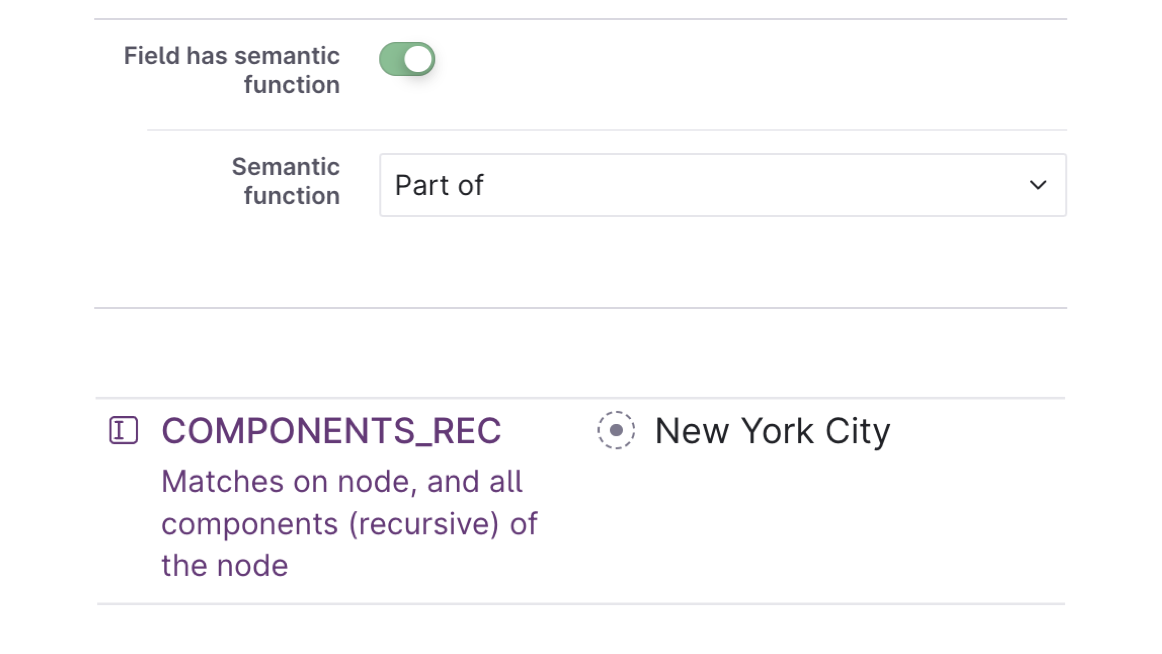The image size is (1162, 654).
Task: Click the white knob of the green toggle
Action: pyautogui.click(x=418, y=59)
